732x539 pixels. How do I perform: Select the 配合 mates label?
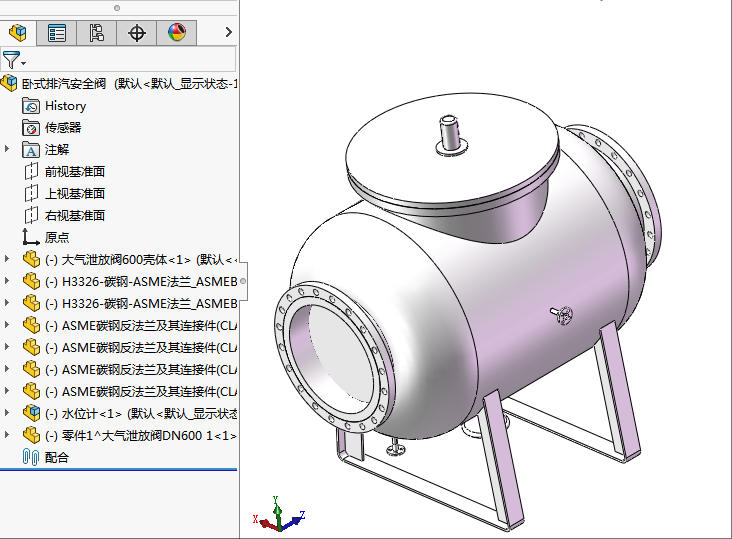click(57, 457)
